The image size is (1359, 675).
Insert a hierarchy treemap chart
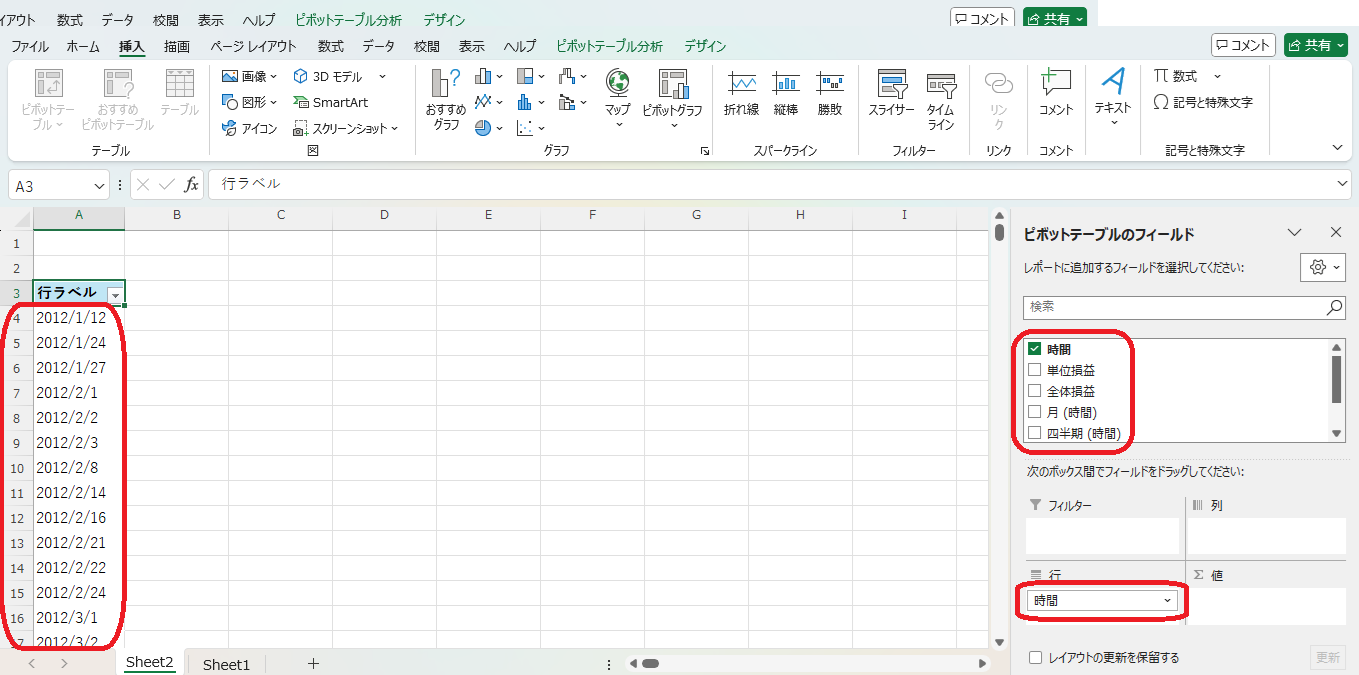(x=531, y=76)
